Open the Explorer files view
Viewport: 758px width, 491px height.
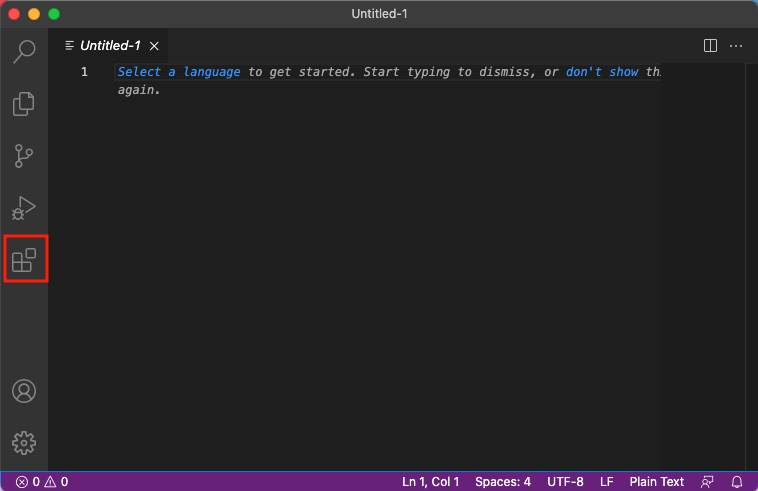24,103
